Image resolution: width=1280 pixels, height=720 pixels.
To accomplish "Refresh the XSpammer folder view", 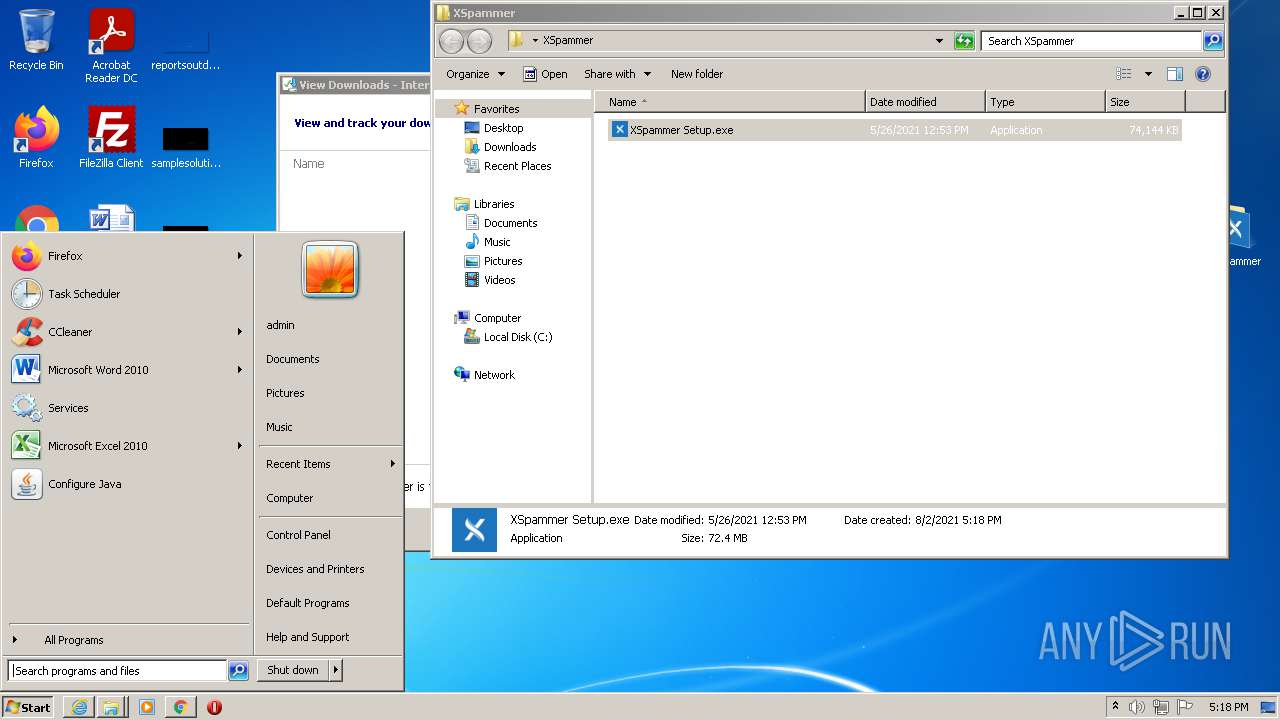I will point(964,41).
